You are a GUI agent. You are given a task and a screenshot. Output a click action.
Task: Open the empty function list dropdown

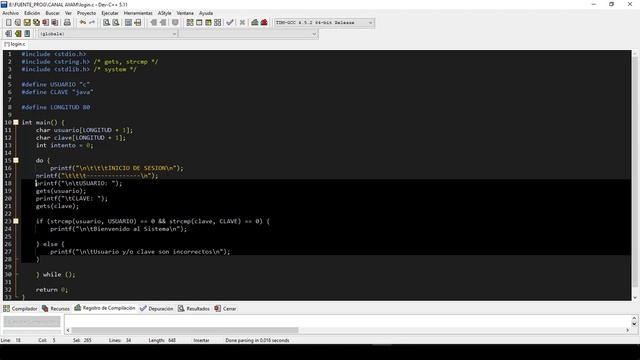click(248, 34)
